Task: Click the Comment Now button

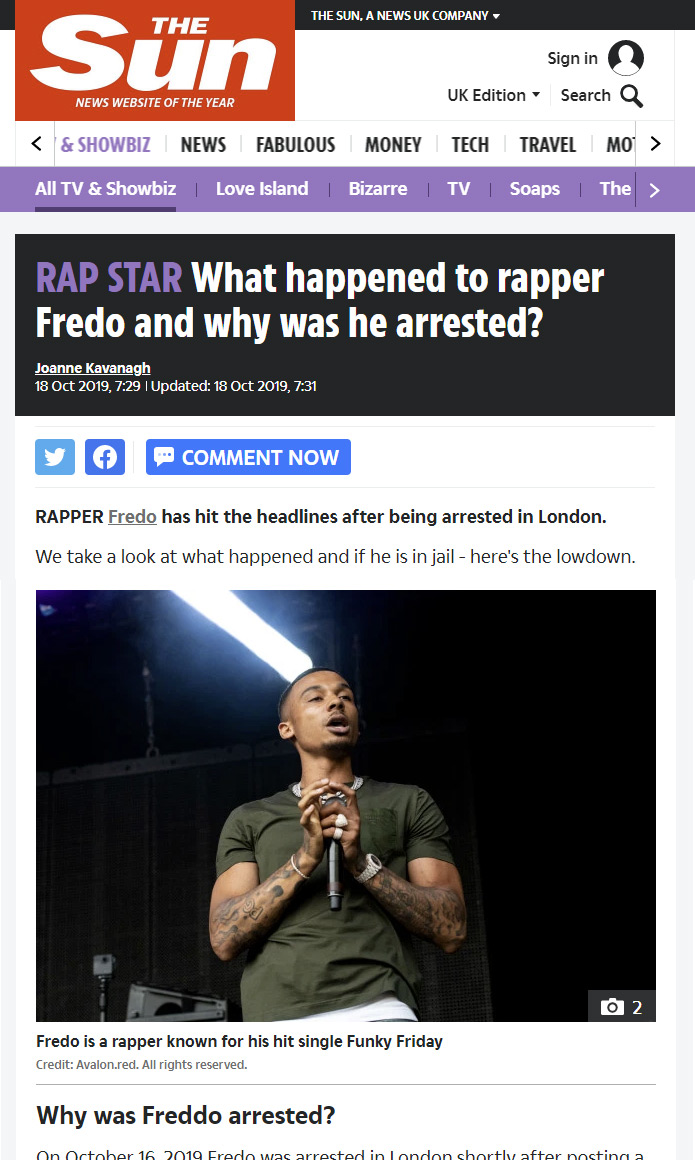Action: pos(248,457)
